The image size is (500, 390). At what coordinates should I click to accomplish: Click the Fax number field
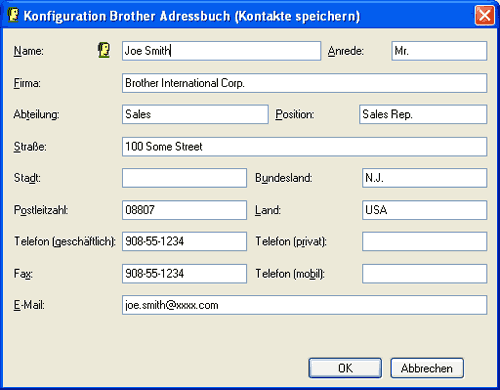(x=184, y=274)
